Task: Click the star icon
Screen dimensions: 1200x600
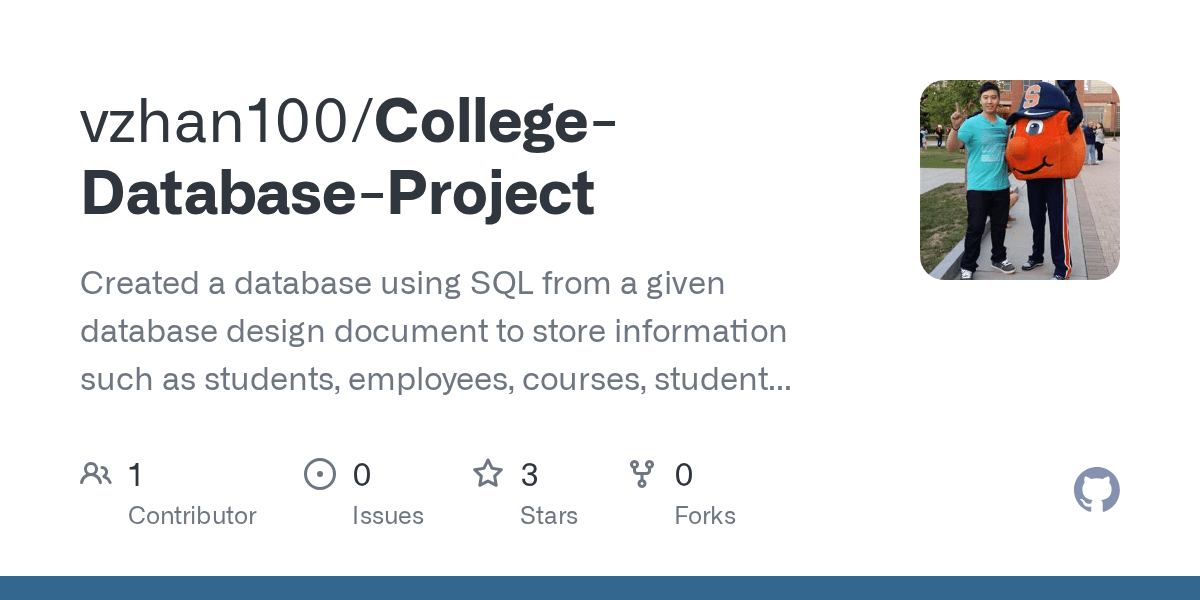Action: [488, 474]
